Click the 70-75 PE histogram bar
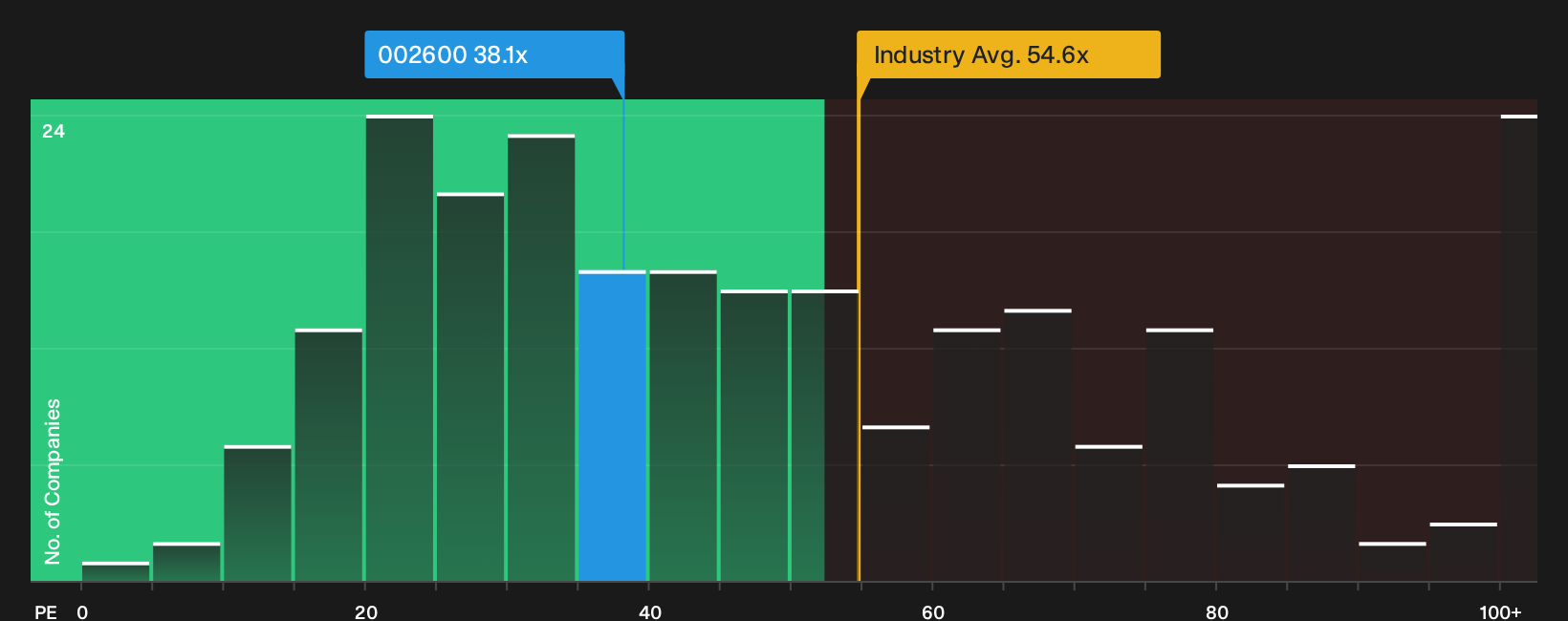Viewport: 1568px width, 621px height. point(1109,513)
